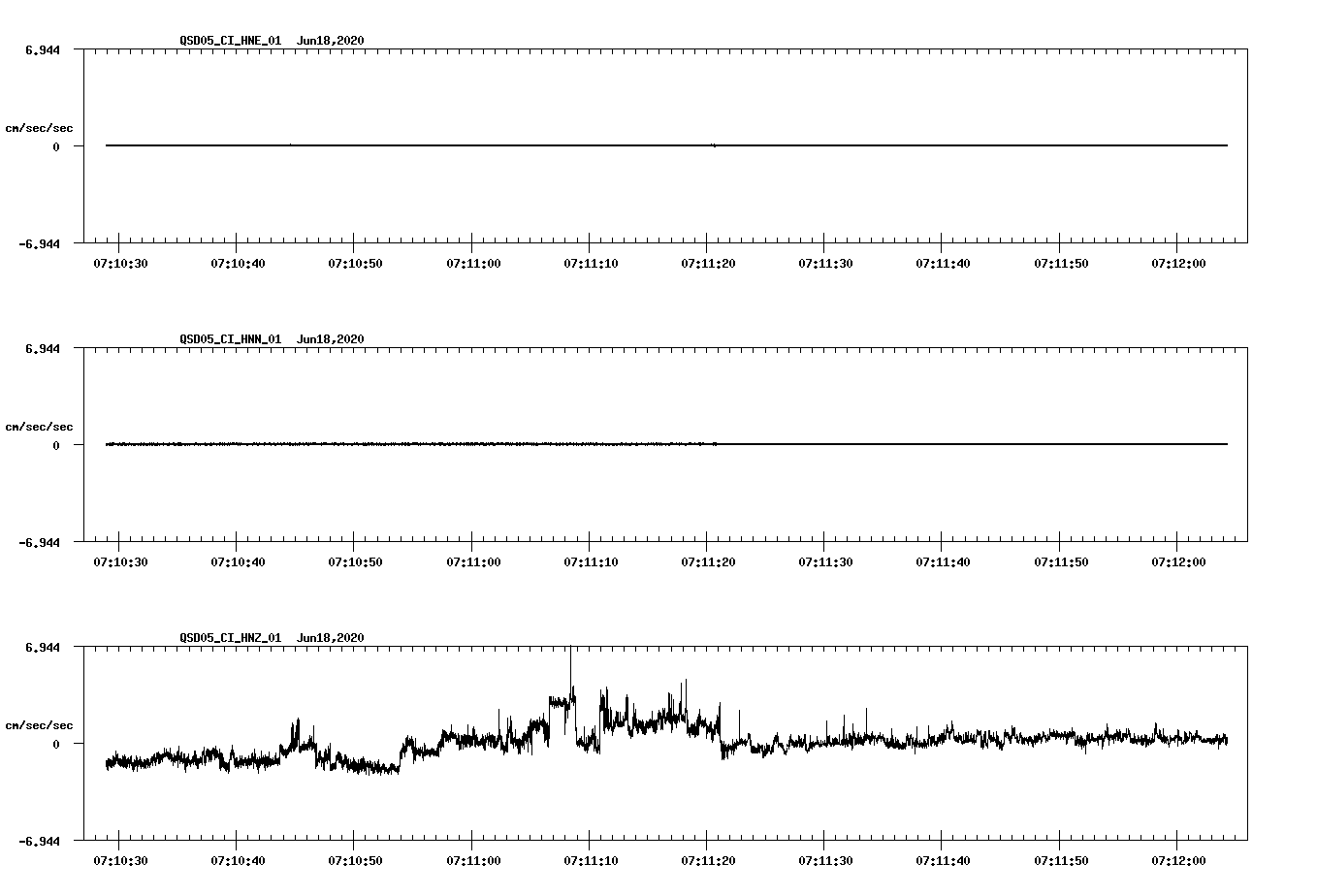Click the 0 axis value of HNN plot
The width and height of the screenshot is (1317, 896).
tap(56, 446)
